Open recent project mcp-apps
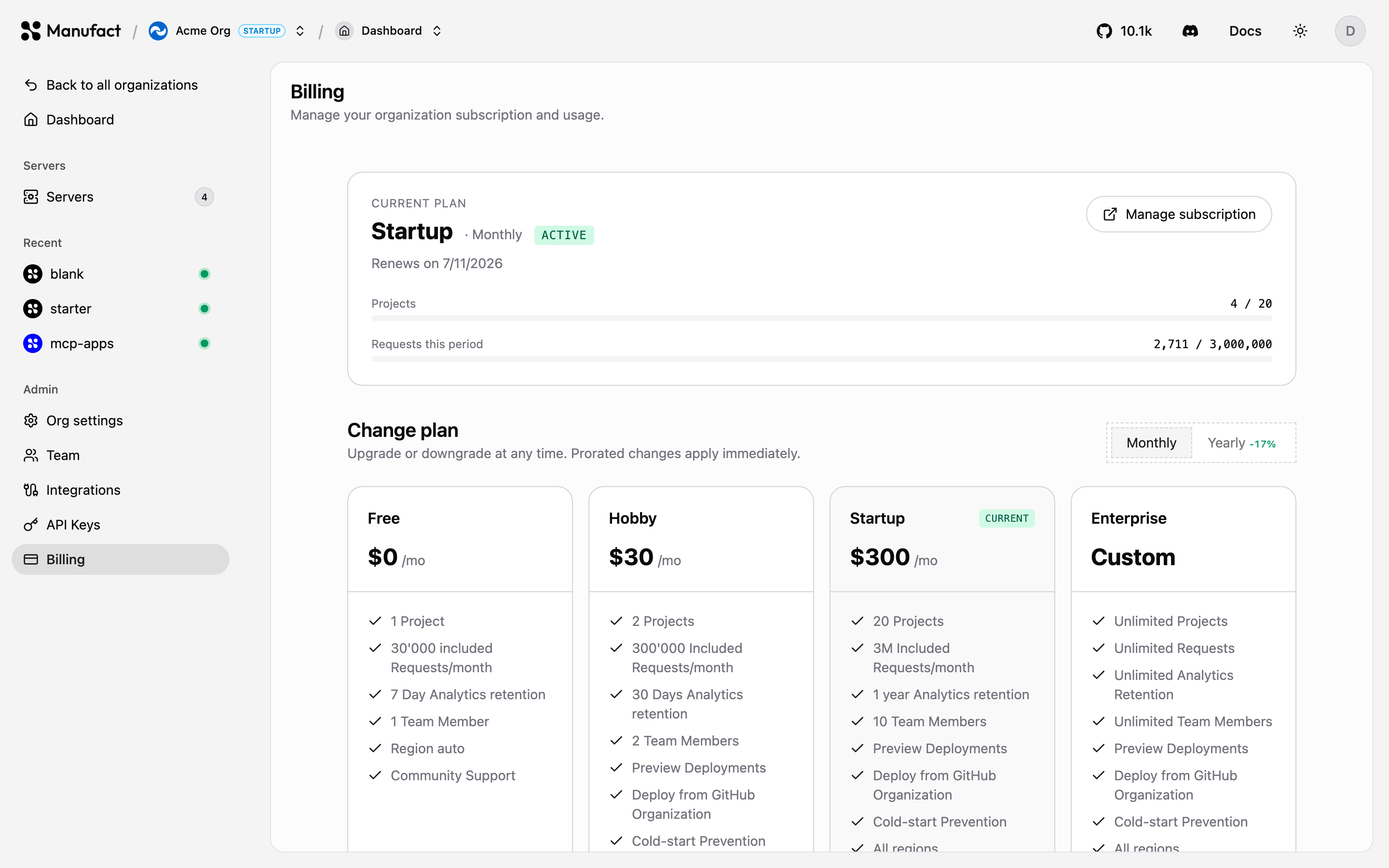The width and height of the screenshot is (1389, 868). click(121, 343)
